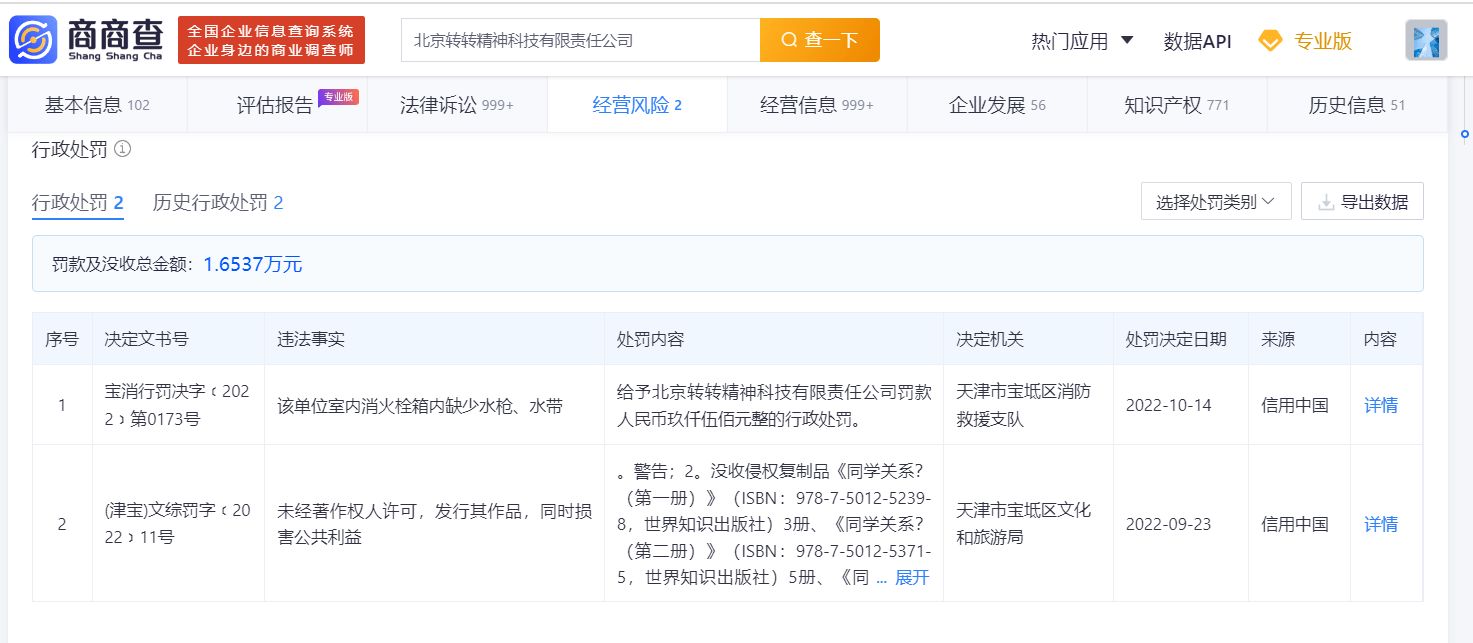Screen dimensions: 1473x643
Task: Open the 专业版 link
Action: [x=1322, y=41]
